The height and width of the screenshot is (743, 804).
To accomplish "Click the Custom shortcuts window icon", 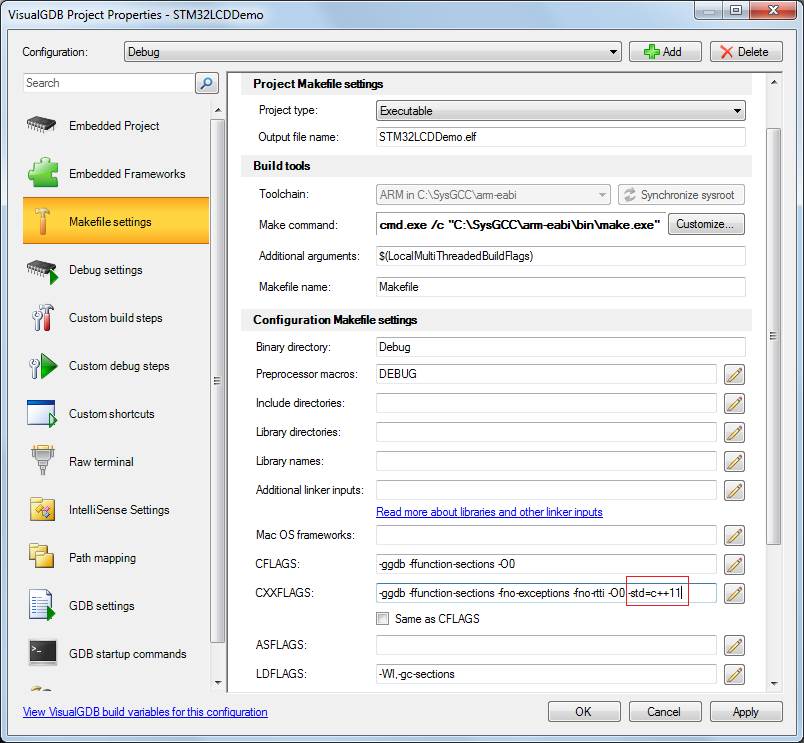I will (42, 413).
